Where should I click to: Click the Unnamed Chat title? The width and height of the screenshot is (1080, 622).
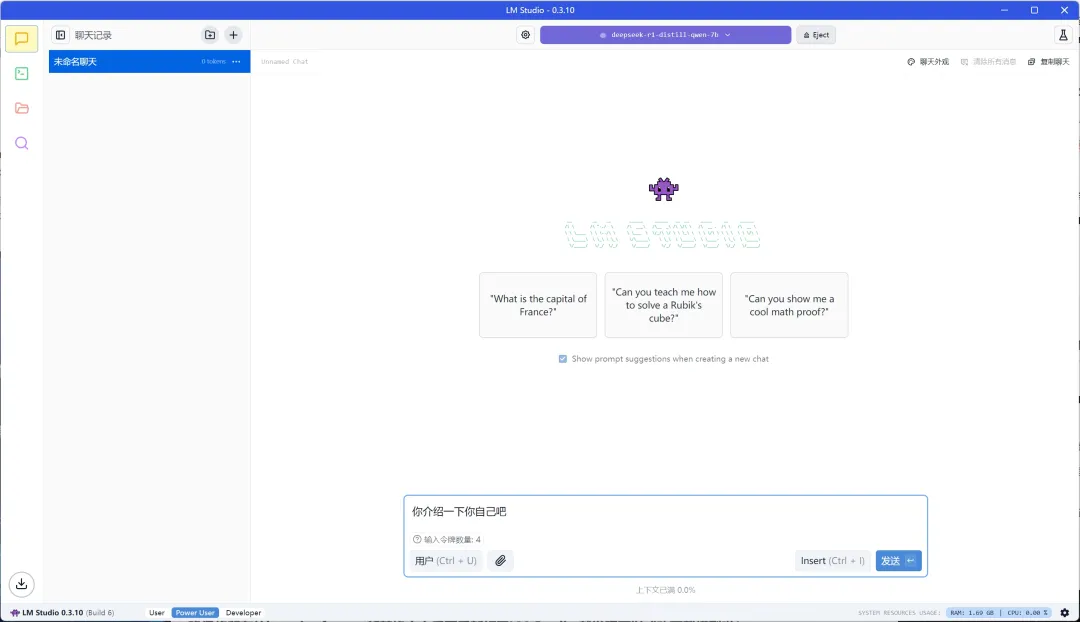[x=284, y=61]
